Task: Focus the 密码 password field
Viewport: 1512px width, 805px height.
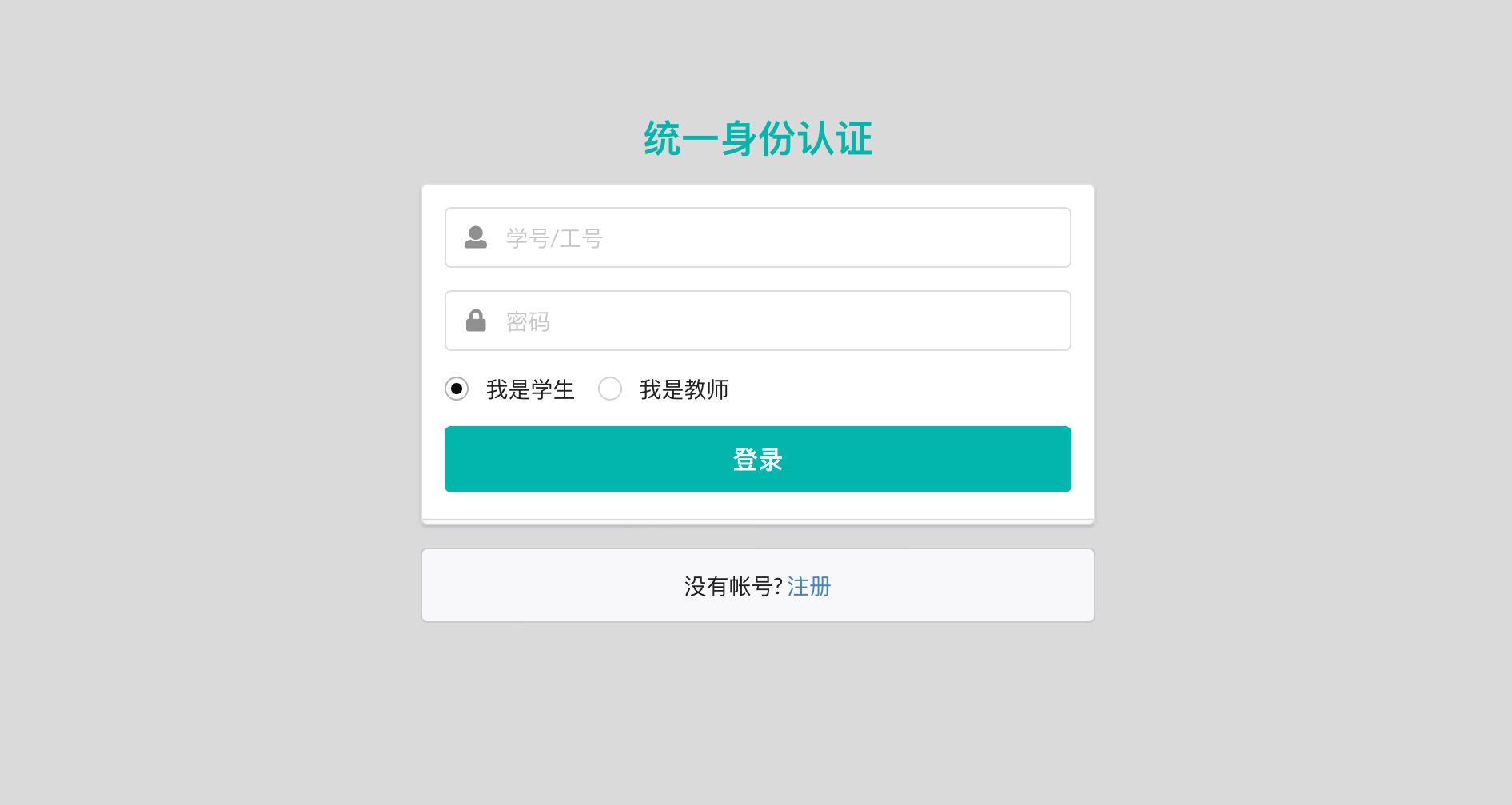Action: [757, 321]
